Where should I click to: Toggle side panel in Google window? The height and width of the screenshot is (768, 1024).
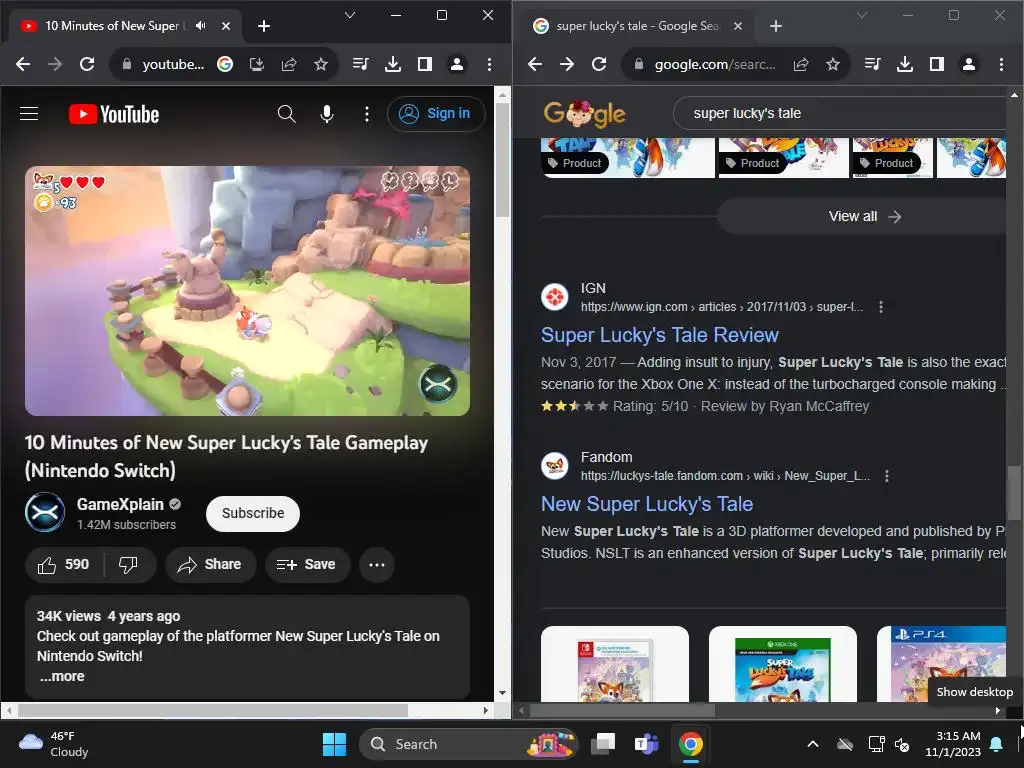[x=936, y=64]
